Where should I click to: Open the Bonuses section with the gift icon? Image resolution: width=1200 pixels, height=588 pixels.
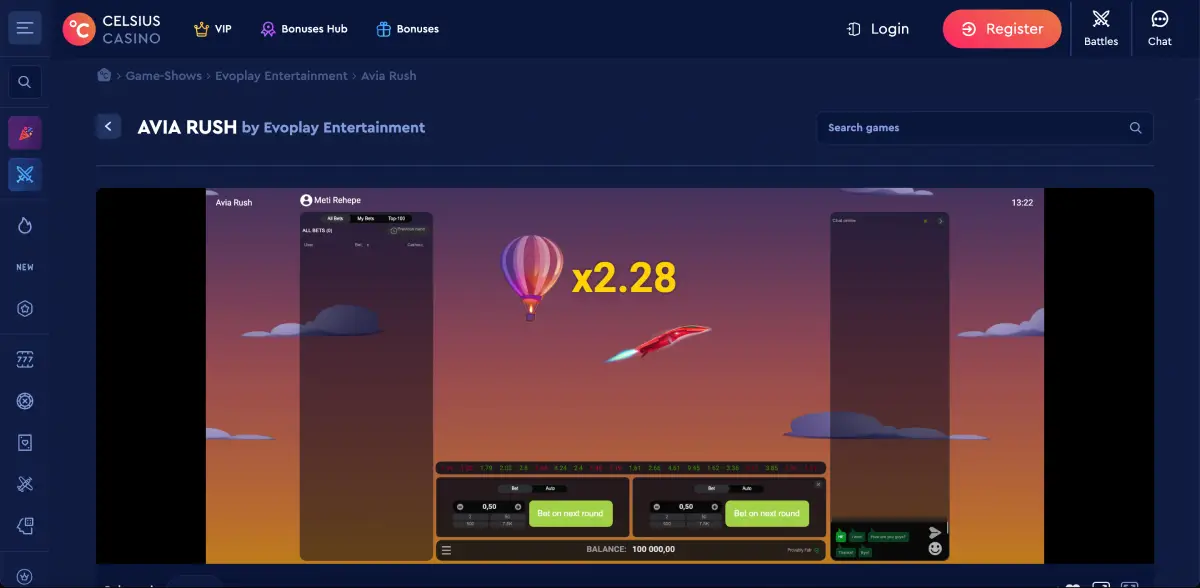tap(407, 29)
